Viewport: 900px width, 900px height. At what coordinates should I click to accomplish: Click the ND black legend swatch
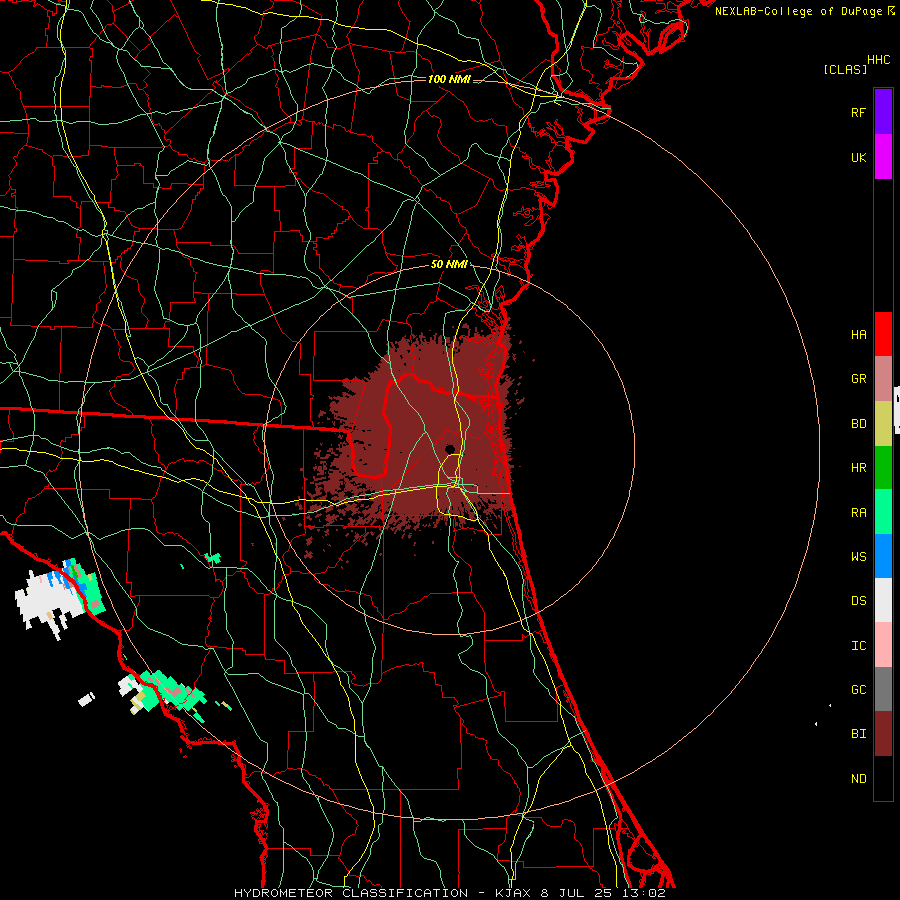click(883, 778)
